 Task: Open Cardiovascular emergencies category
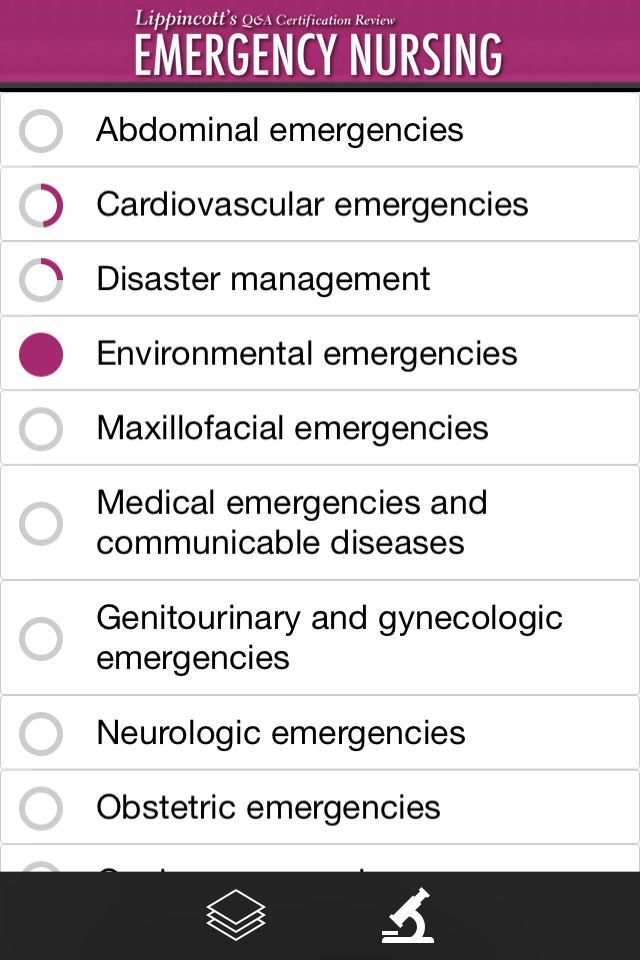click(312, 205)
